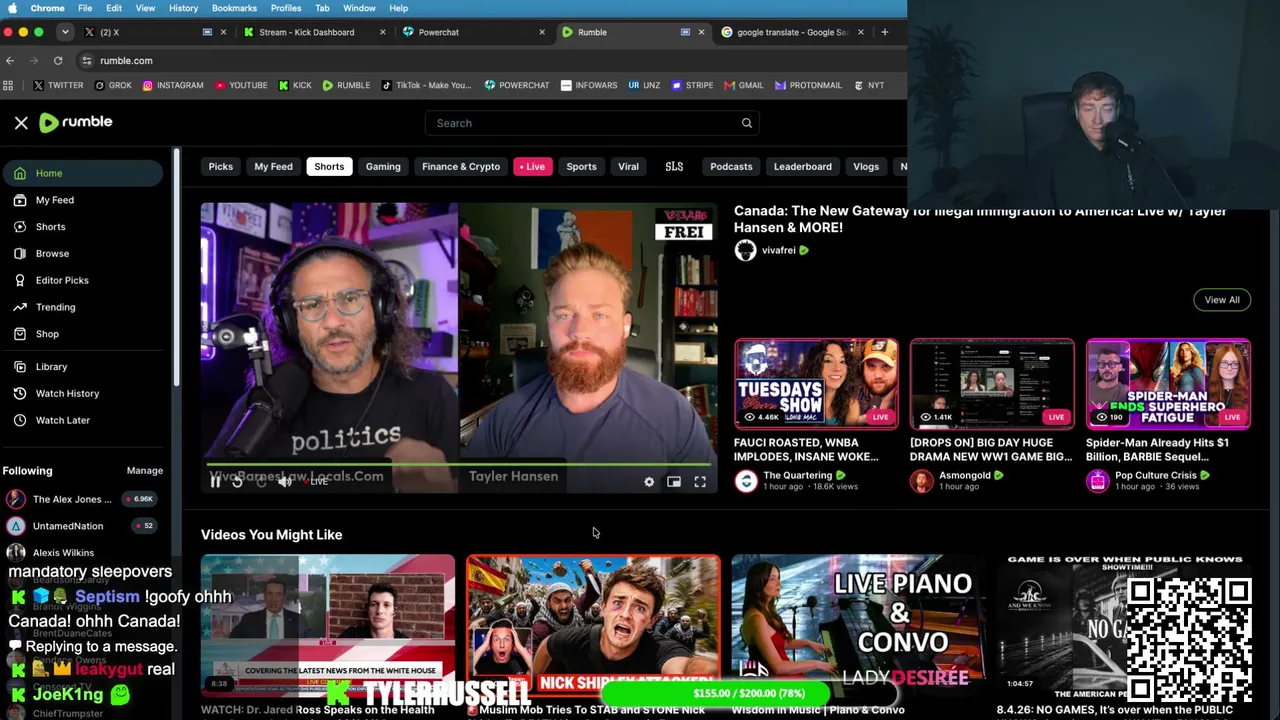Open The Alex Jones followed channel
Viewport: 1280px width, 720px height.
pos(82,499)
